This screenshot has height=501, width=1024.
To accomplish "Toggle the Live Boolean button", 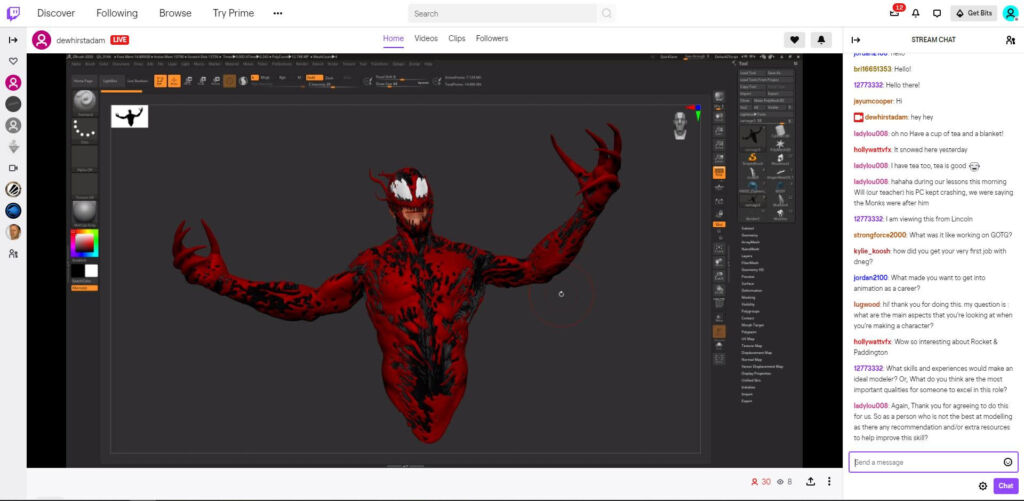I will pyautogui.click(x=138, y=81).
